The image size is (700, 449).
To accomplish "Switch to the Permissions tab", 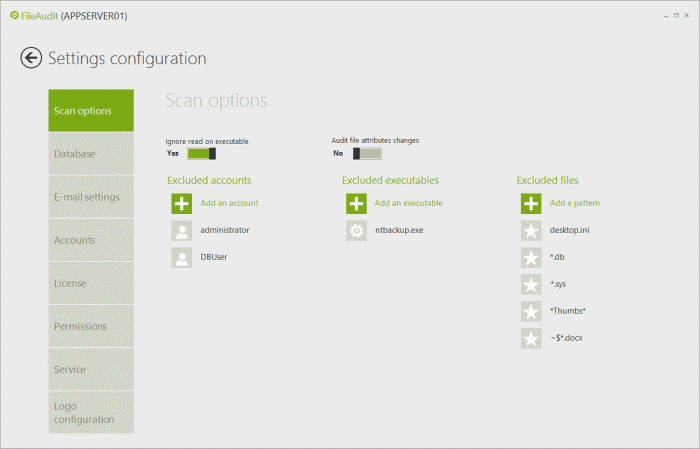I will 91,326.
